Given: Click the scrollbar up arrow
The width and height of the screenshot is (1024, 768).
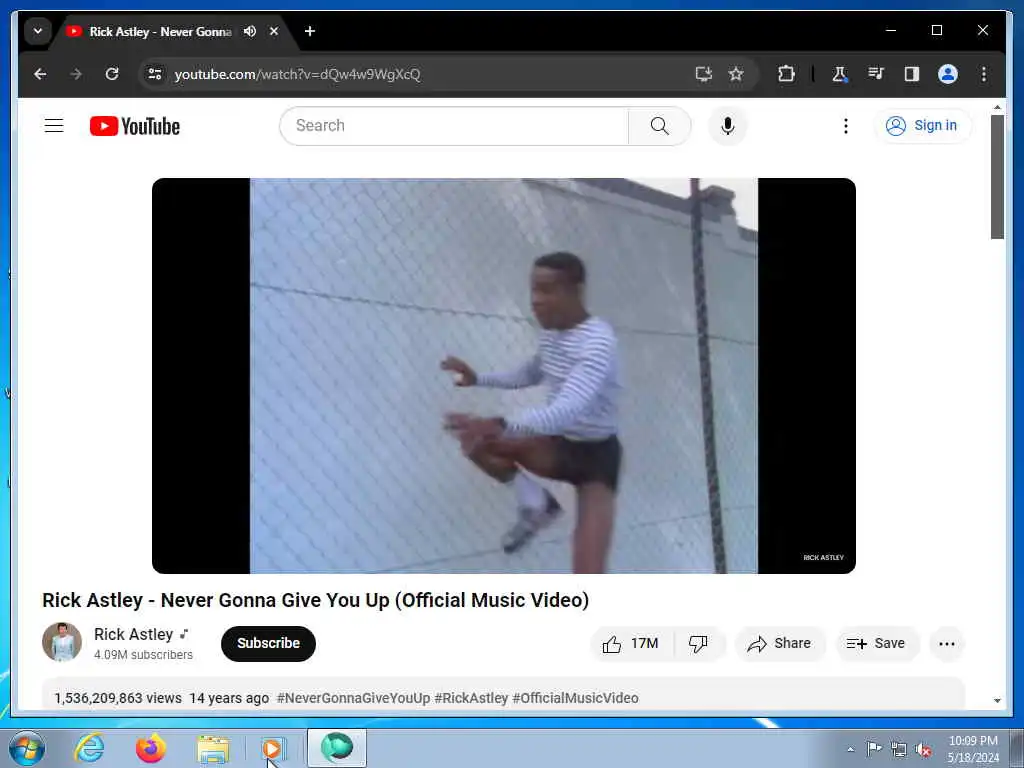Looking at the screenshot, I should 997,106.
